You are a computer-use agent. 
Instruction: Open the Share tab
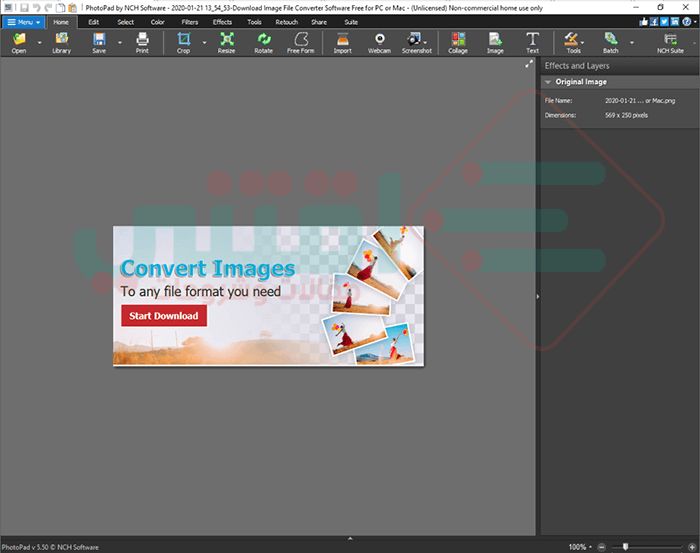click(x=319, y=22)
